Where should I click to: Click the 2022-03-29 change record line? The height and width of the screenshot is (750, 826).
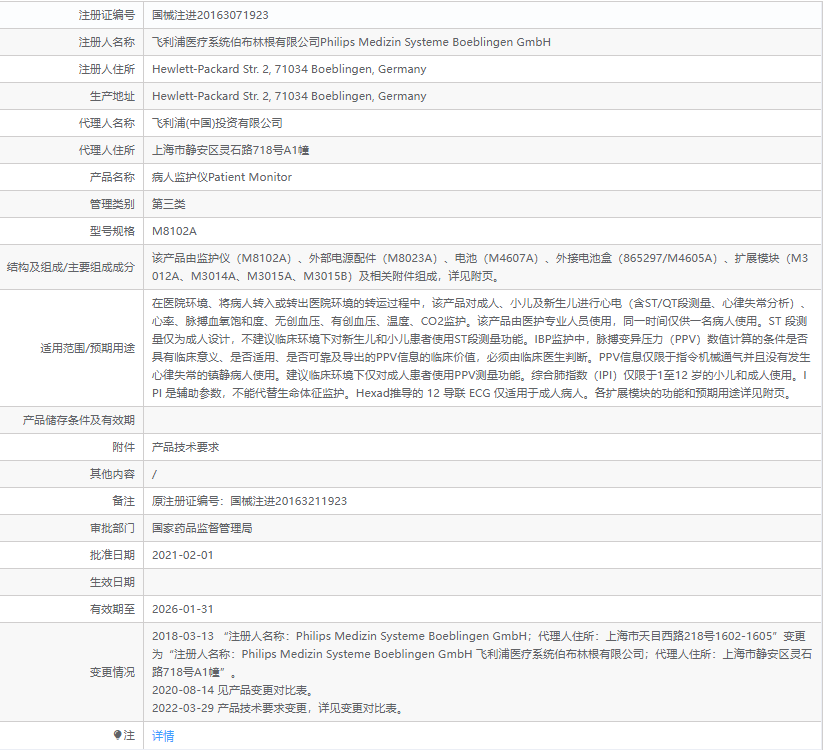(279, 708)
